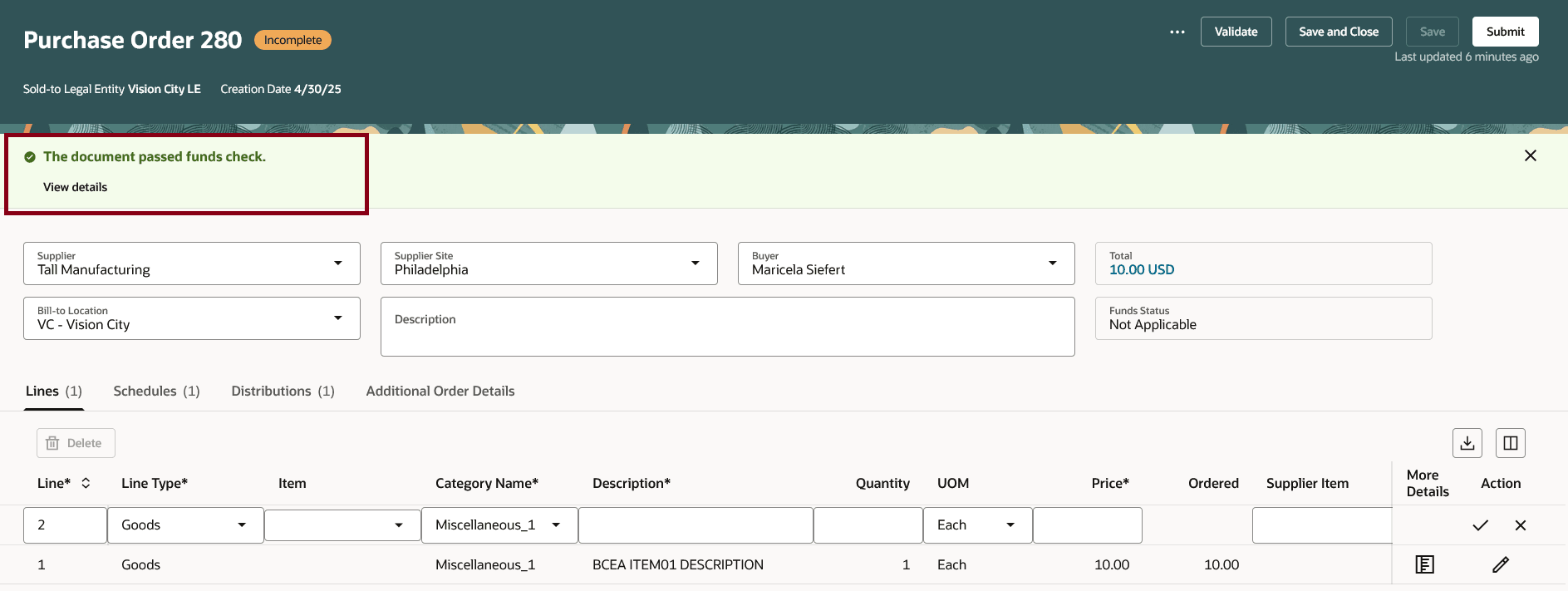Viewport: 1568px width, 591px height.
Task: Open Additional Order Details tab
Action: pos(440,391)
